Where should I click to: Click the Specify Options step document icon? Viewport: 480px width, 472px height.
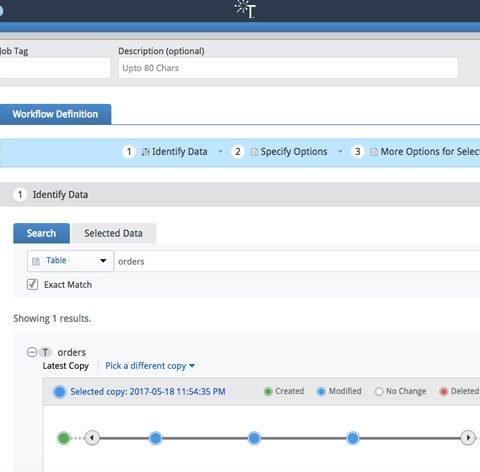(x=254, y=152)
